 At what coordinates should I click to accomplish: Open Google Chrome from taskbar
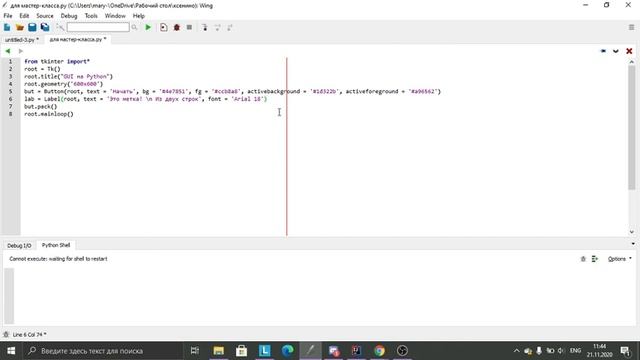coord(380,351)
